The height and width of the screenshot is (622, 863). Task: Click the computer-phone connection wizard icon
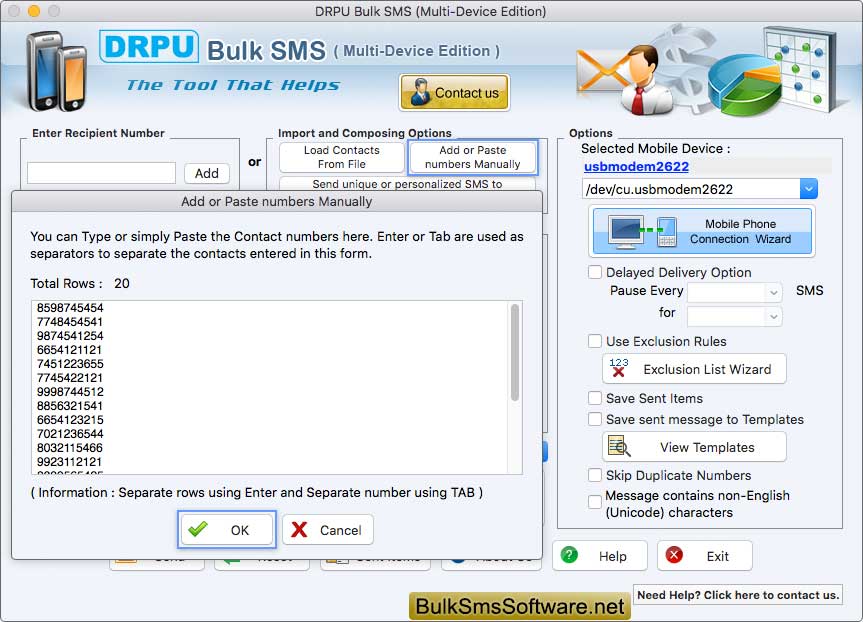click(x=642, y=231)
